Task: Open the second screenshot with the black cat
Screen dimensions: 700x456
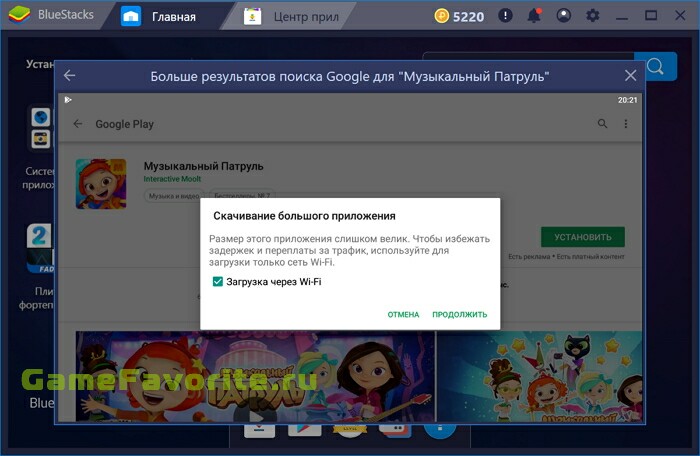Action: click(x=539, y=377)
